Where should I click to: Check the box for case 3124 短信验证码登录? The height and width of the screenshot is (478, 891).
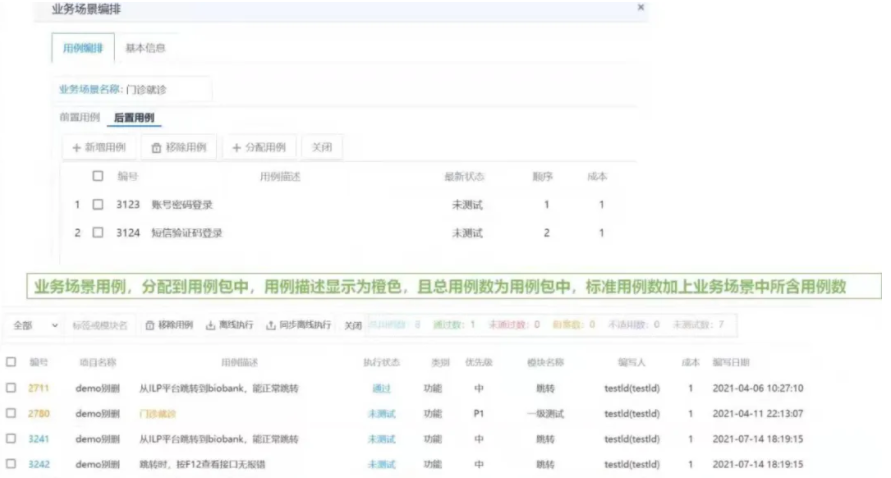(98, 233)
